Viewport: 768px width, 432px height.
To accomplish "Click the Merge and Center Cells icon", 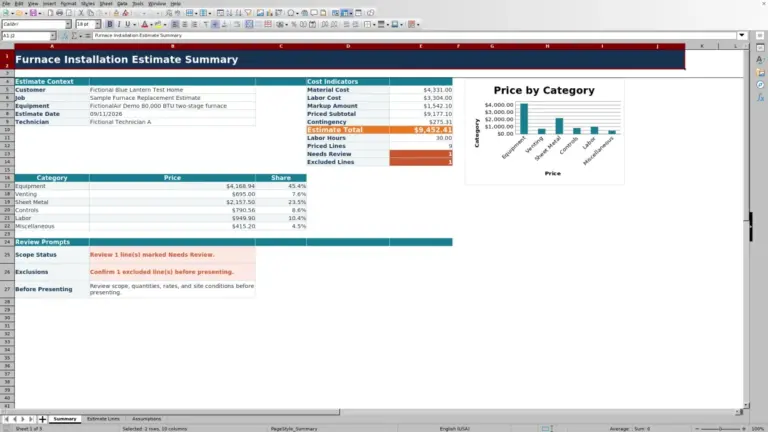I will [249, 24].
